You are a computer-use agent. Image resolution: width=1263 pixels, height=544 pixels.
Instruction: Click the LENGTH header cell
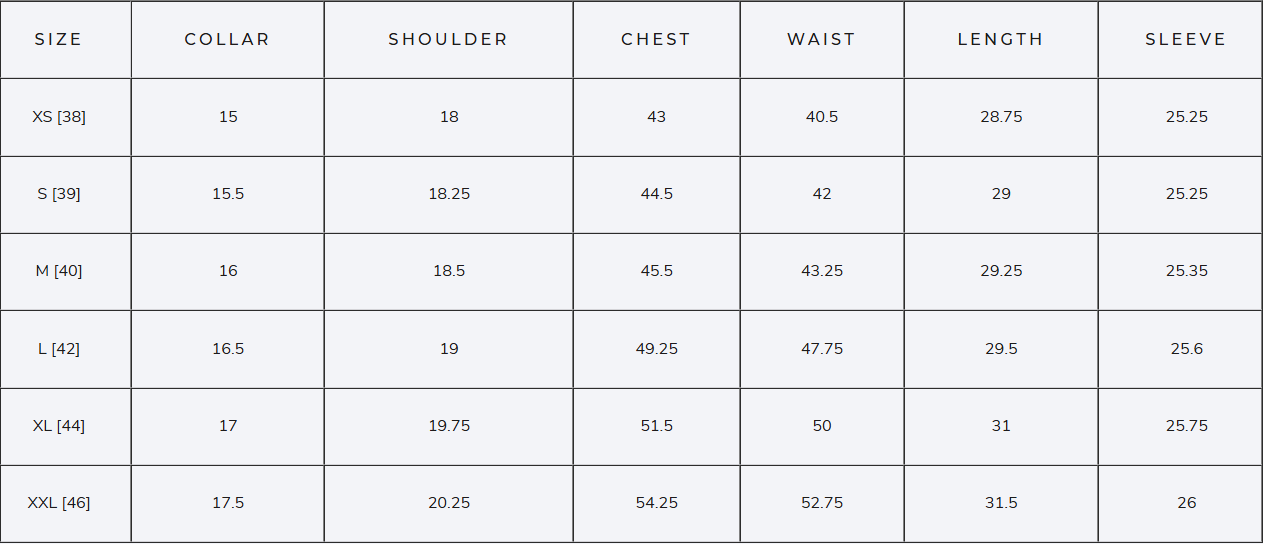pyautogui.click(x=1001, y=40)
